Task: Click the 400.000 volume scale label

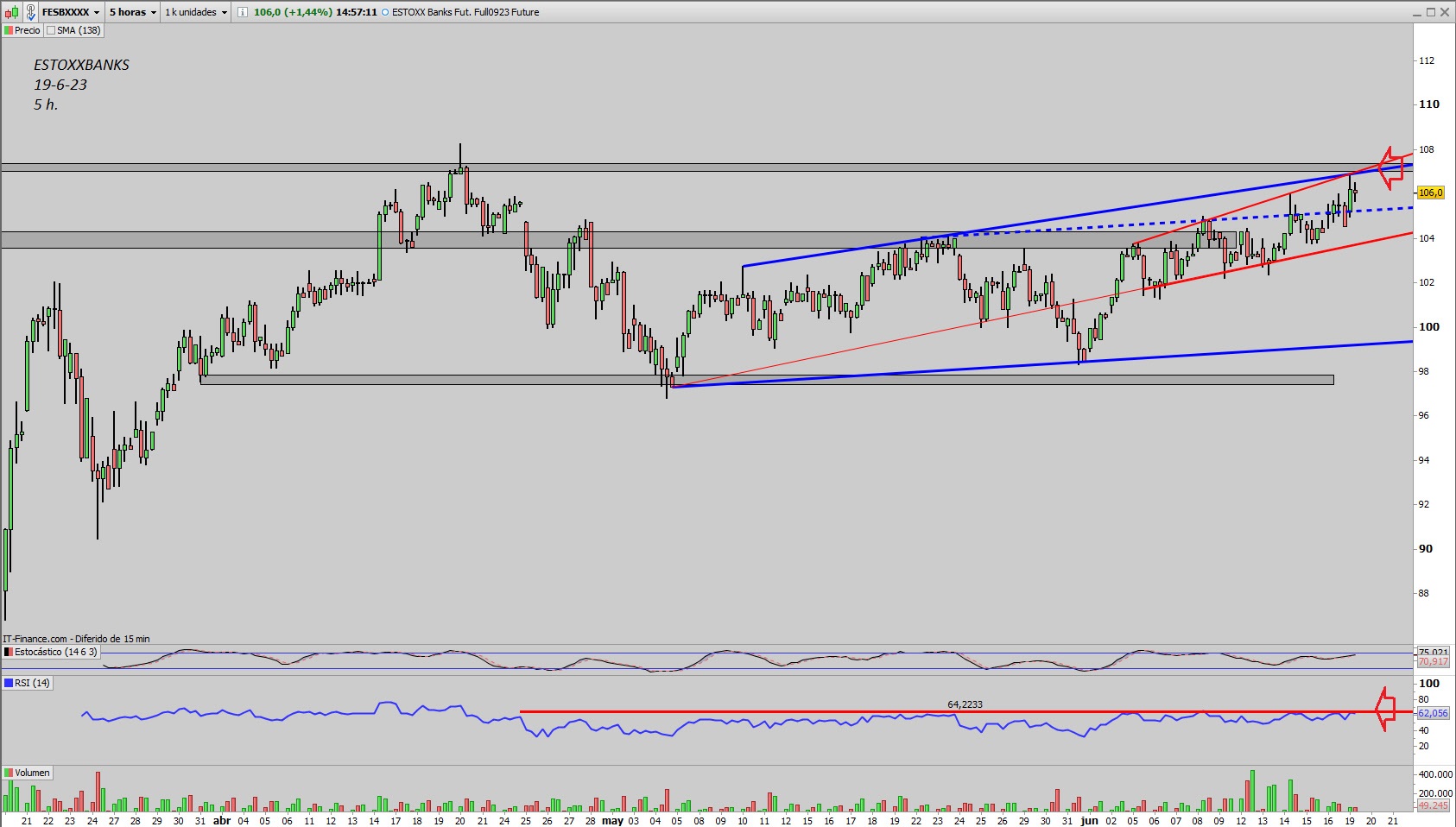Action: (1435, 775)
